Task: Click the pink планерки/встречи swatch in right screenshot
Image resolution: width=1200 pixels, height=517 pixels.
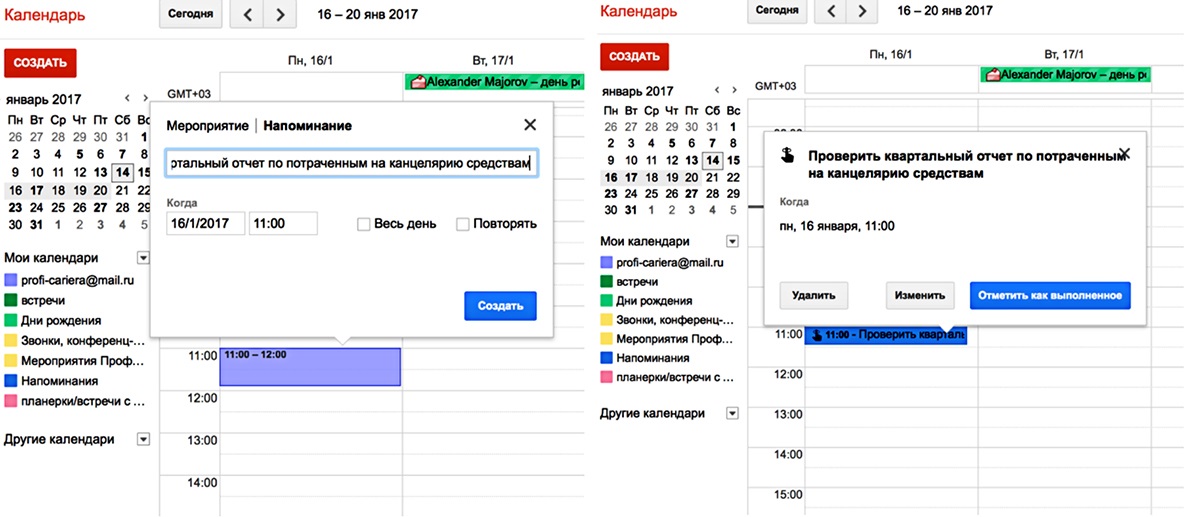Action: [606, 378]
